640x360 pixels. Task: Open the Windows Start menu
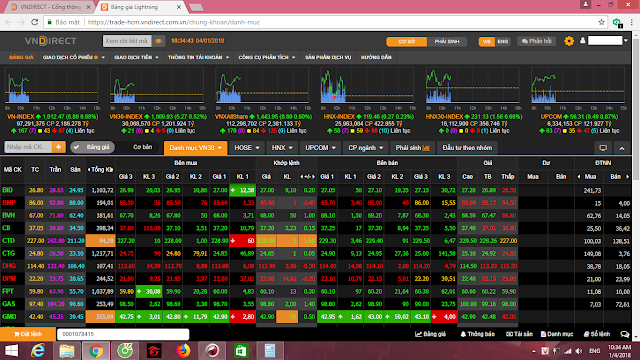[x=11, y=351]
